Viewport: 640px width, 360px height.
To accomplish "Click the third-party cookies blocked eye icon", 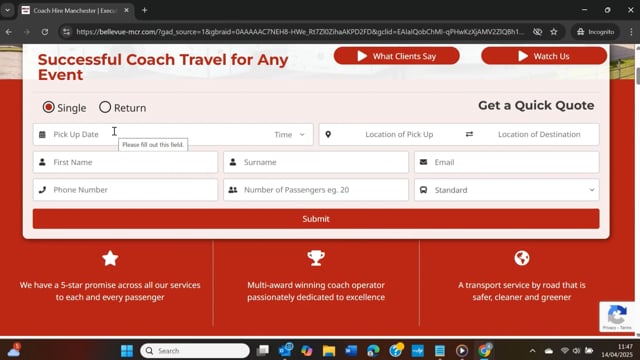I will point(537,32).
